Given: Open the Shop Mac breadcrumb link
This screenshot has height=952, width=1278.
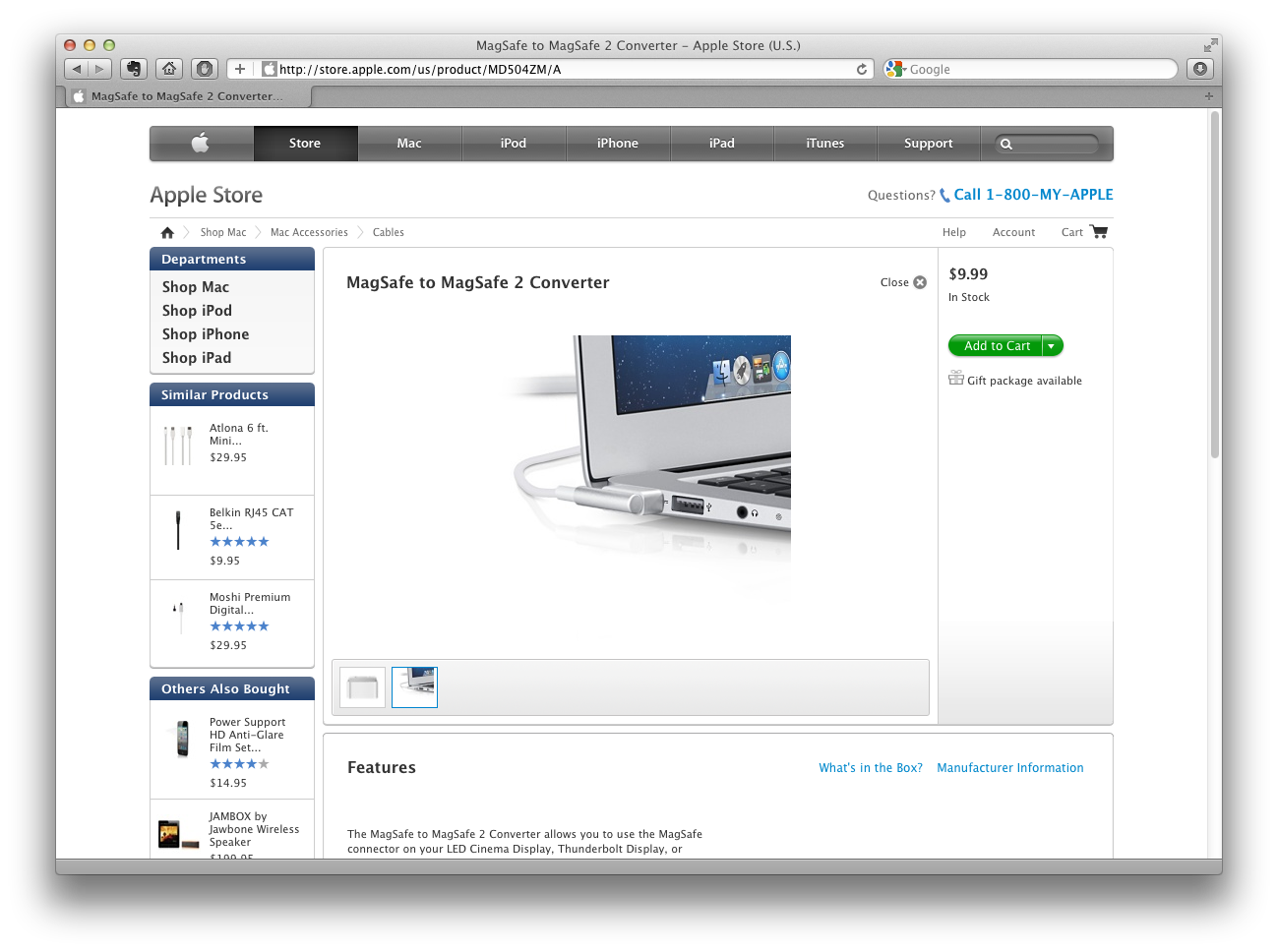Looking at the screenshot, I should click(223, 232).
